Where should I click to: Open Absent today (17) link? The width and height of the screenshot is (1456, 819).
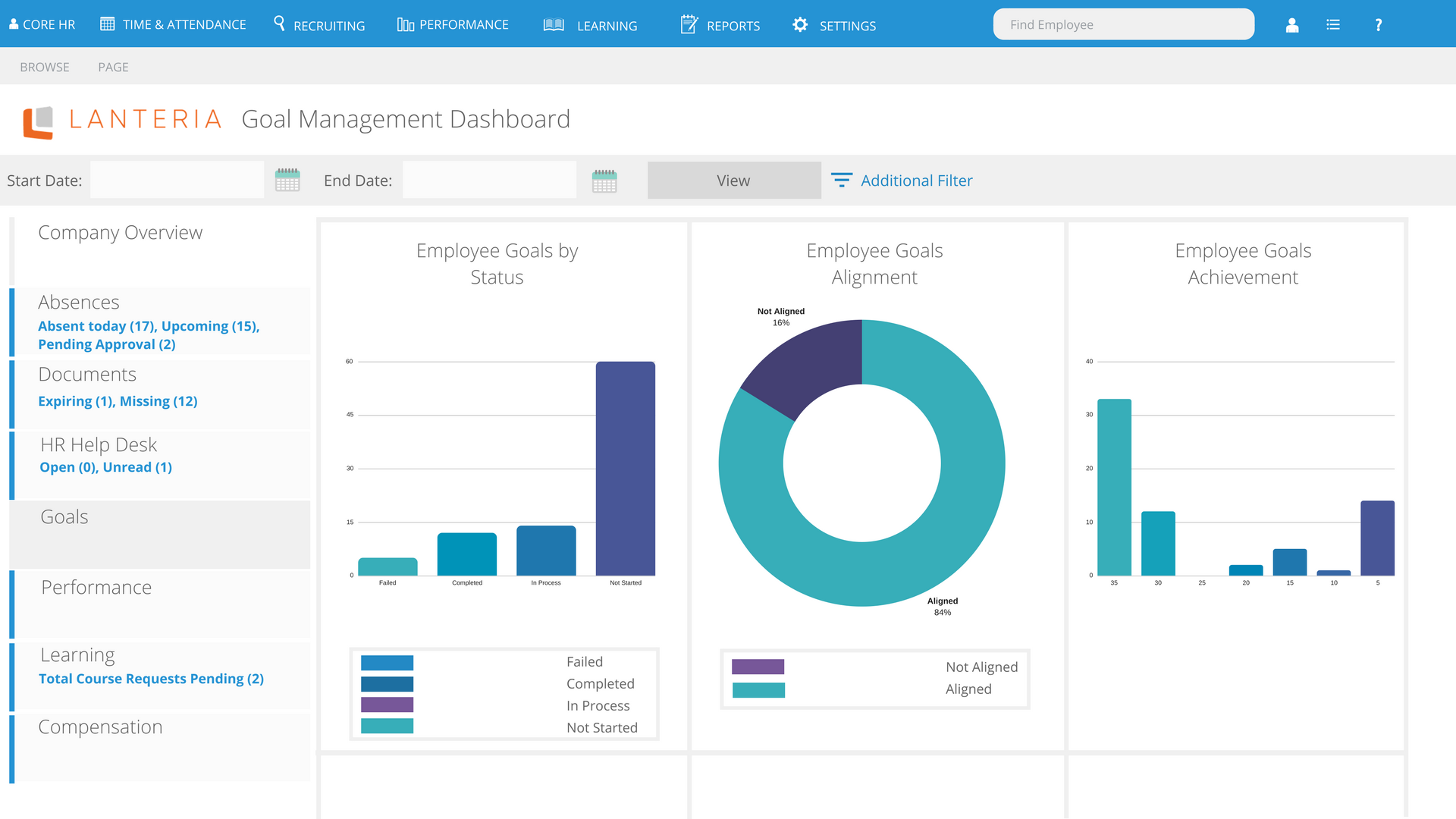coord(97,326)
